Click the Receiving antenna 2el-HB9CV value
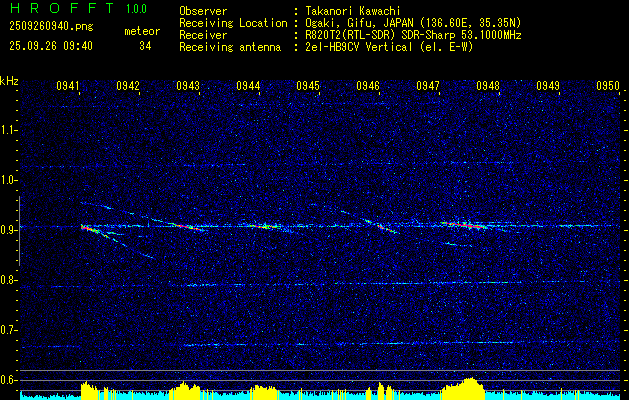629x400 pixels. click(x=389, y=47)
